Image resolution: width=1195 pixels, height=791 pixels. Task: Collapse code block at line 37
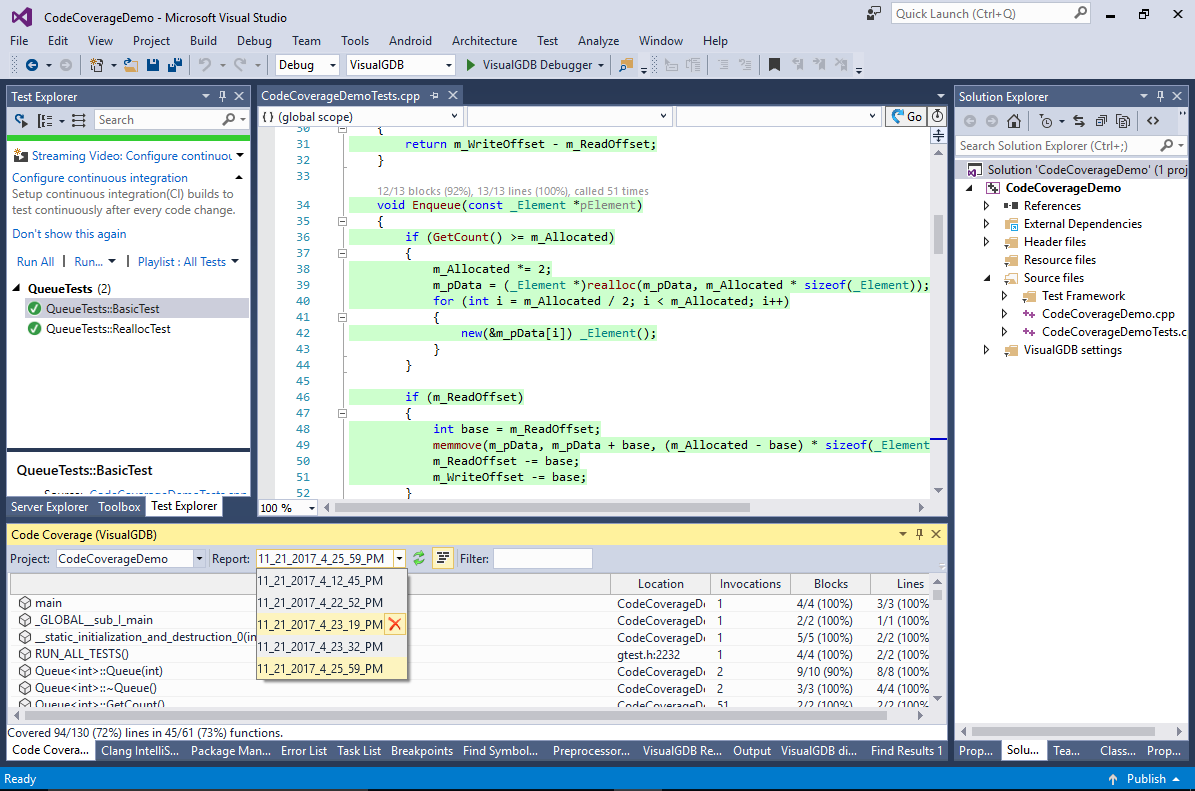[342, 253]
